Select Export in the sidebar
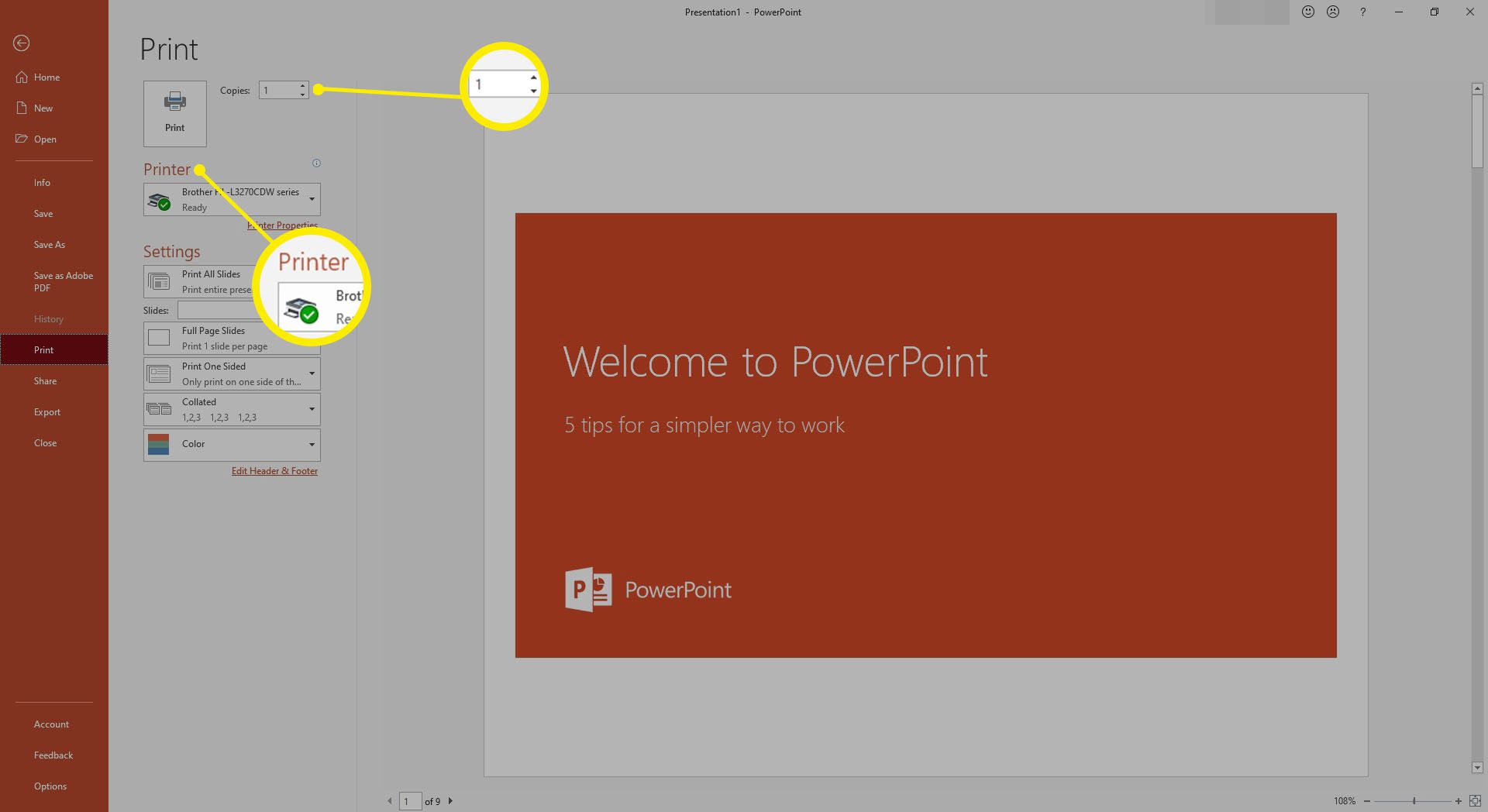Viewport: 1488px width, 812px height. [x=54, y=412]
